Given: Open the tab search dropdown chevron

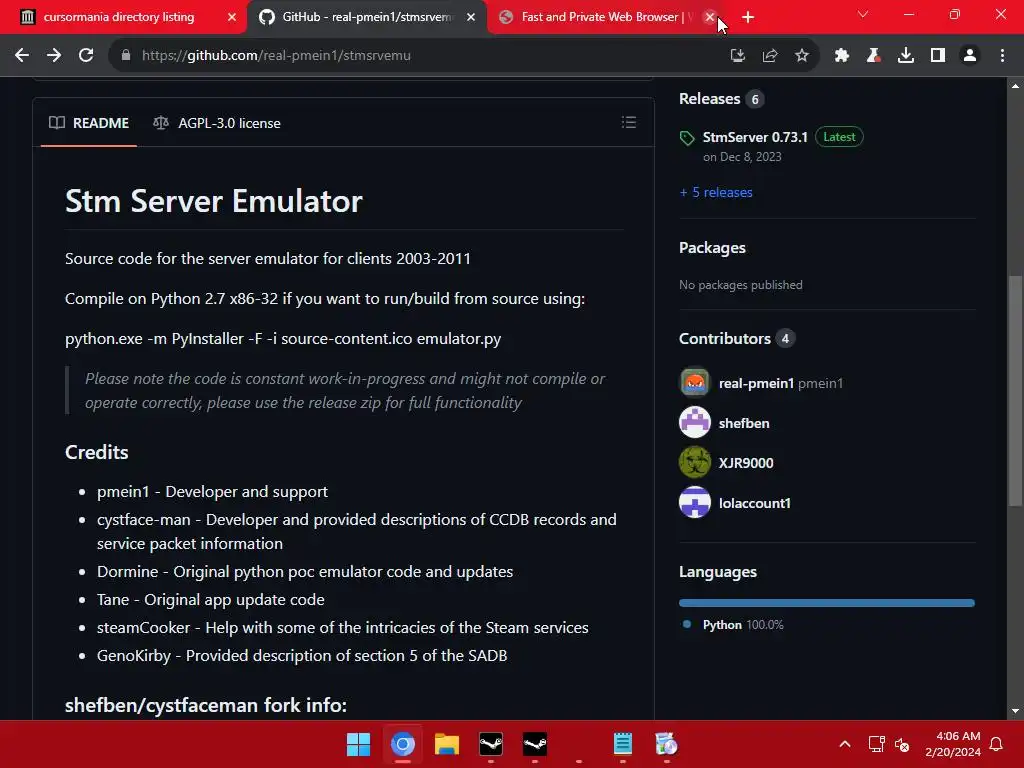Looking at the screenshot, I should click(x=863, y=14).
